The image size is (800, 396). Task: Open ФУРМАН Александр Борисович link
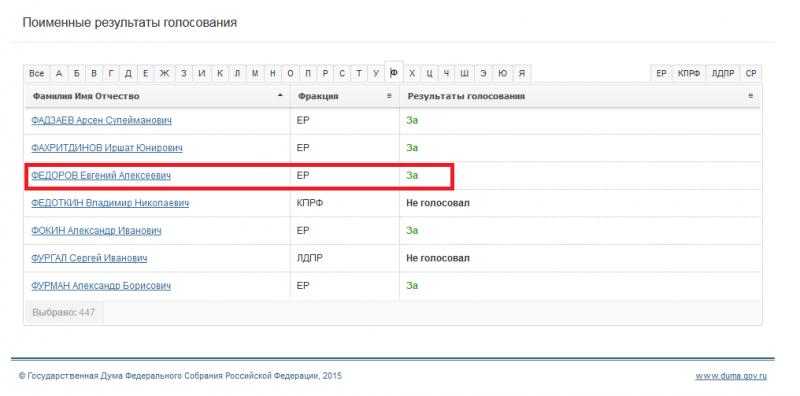(101, 286)
